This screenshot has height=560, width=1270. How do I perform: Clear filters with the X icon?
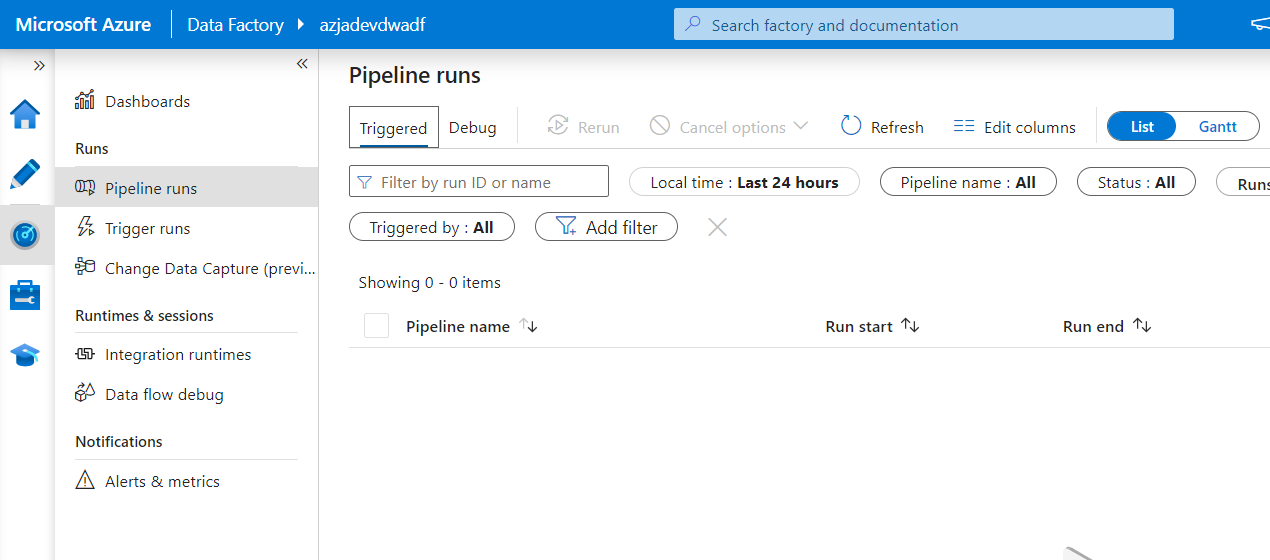(717, 227)
